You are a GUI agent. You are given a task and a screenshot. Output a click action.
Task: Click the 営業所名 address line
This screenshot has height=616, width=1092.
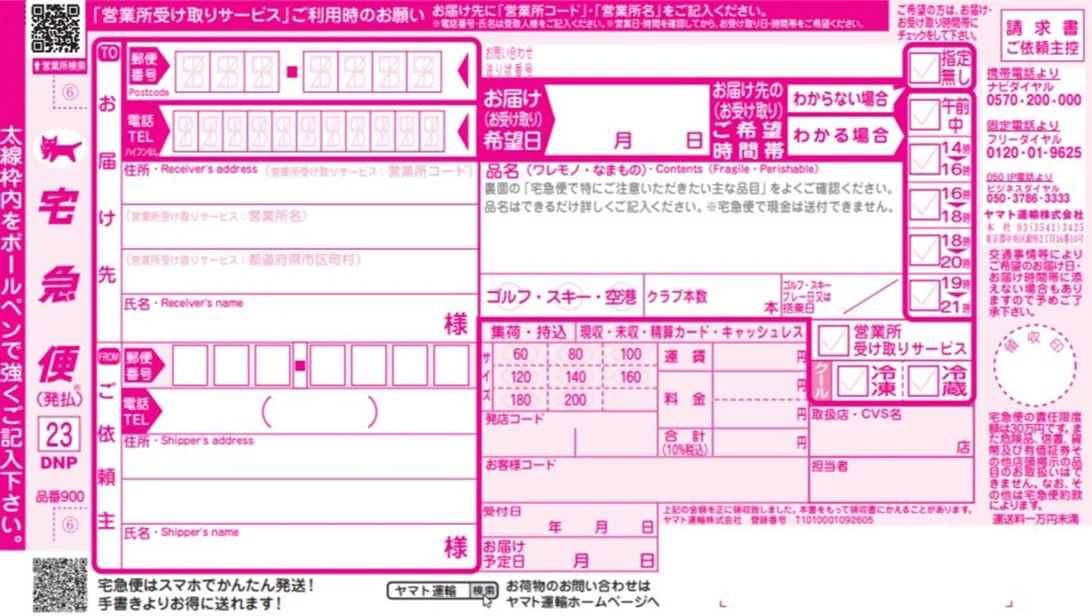click(299, 227)
